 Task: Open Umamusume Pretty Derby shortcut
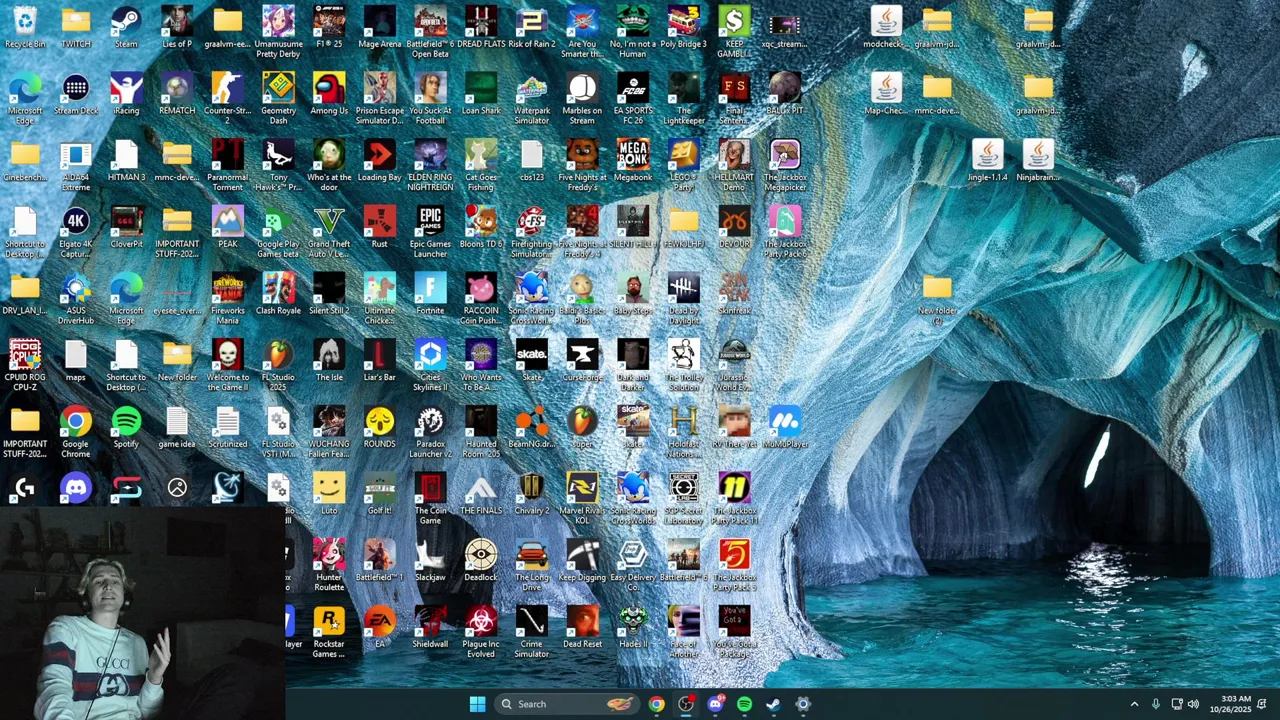(278, 32)
